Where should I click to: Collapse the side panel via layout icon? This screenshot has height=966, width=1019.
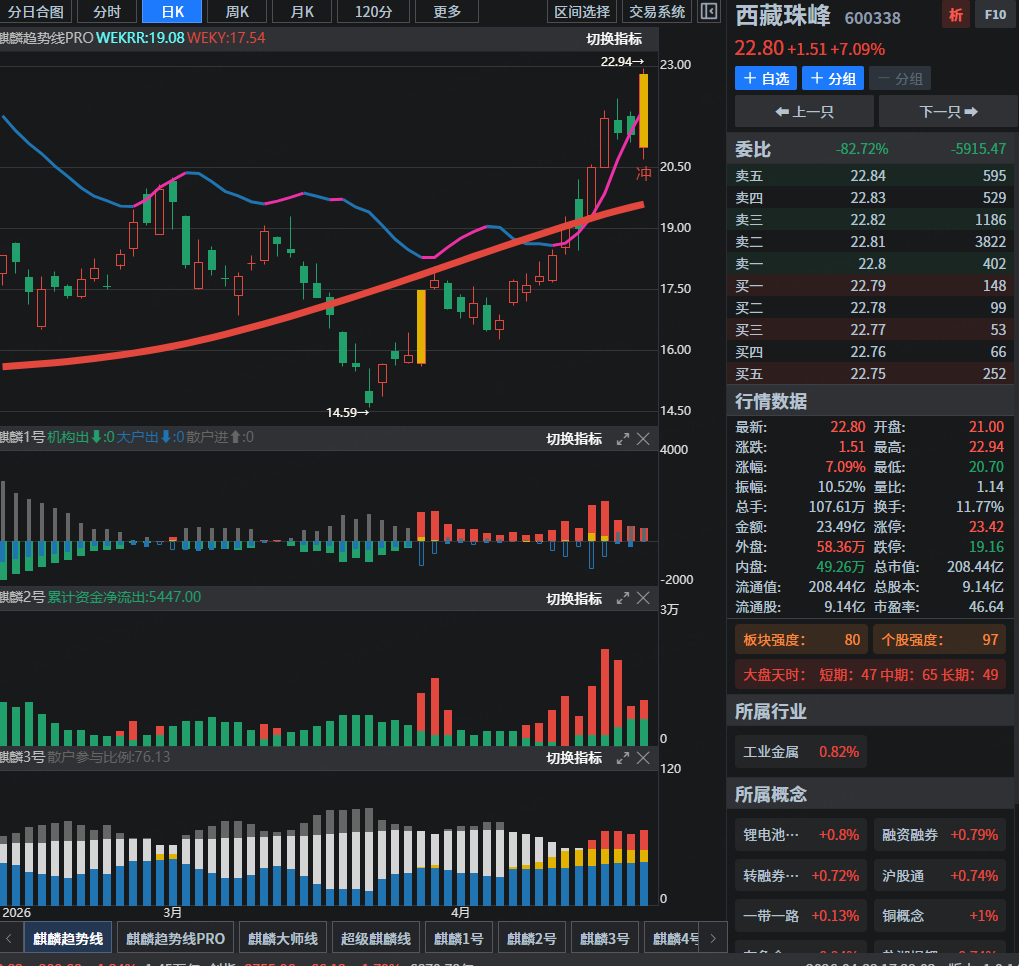coord(709,12)
